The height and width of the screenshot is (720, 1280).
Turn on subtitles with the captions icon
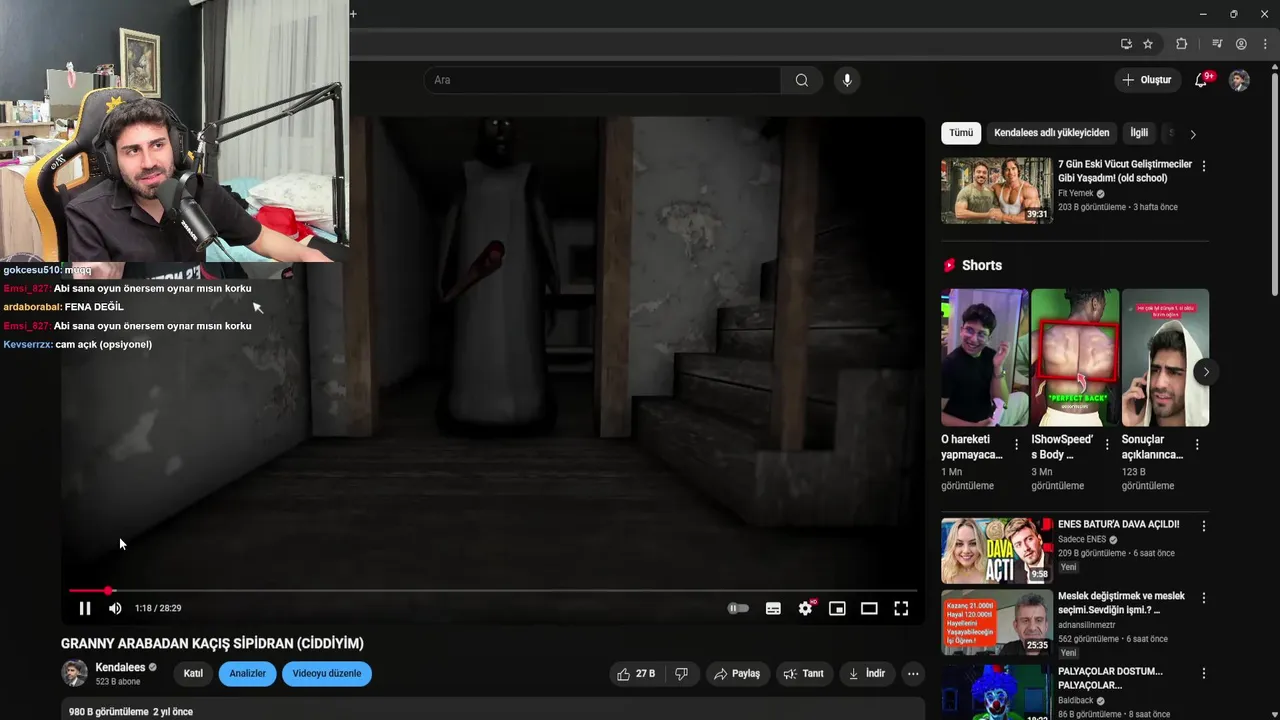[x=773, y=608]
